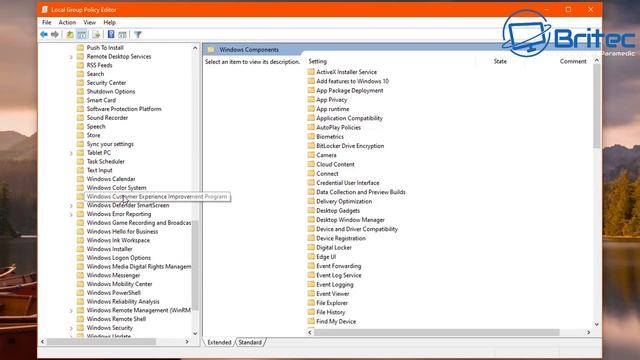Select BitLocker Drive Encryption setting
This screenshot has width=640, height=360.
point(350,146)
